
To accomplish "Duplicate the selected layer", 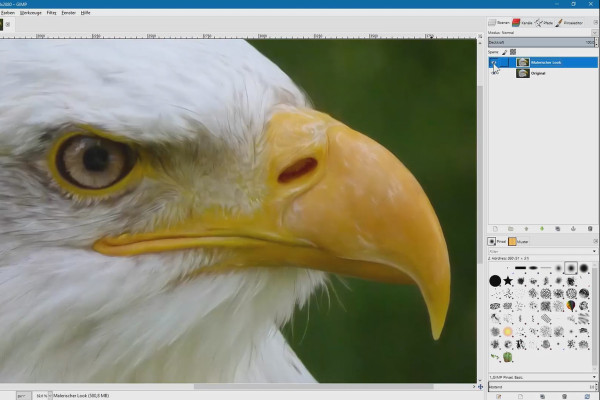I will pos(558,229).
